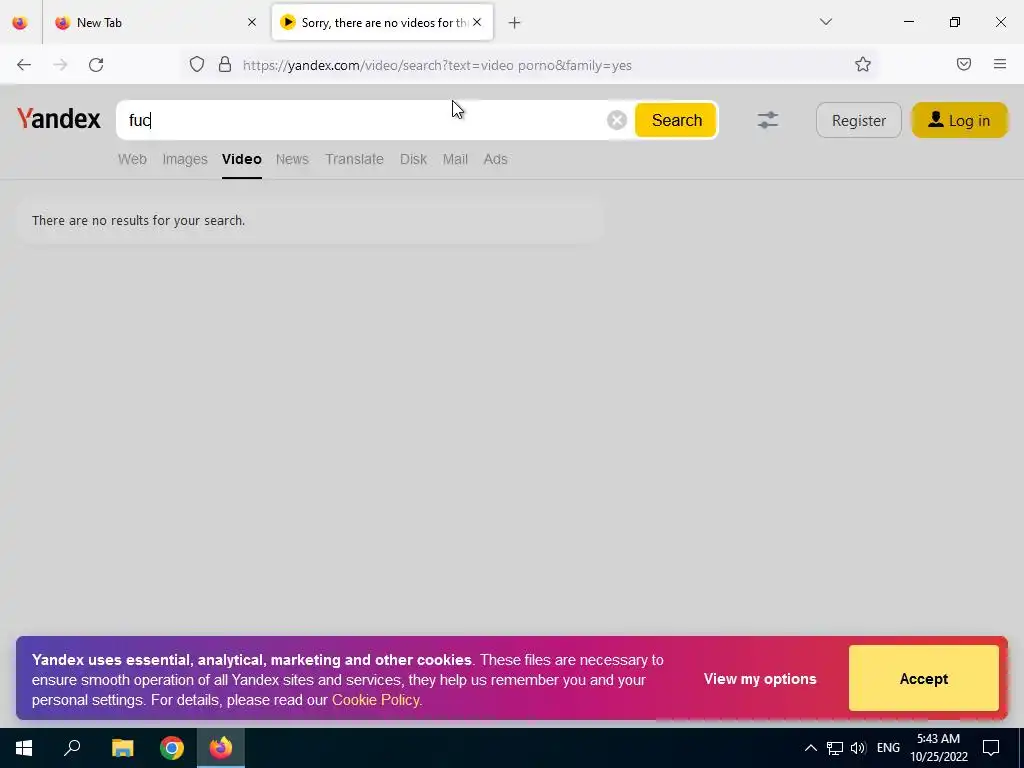Clear the search query with the X icon
1024x768 pixels.
616,120
